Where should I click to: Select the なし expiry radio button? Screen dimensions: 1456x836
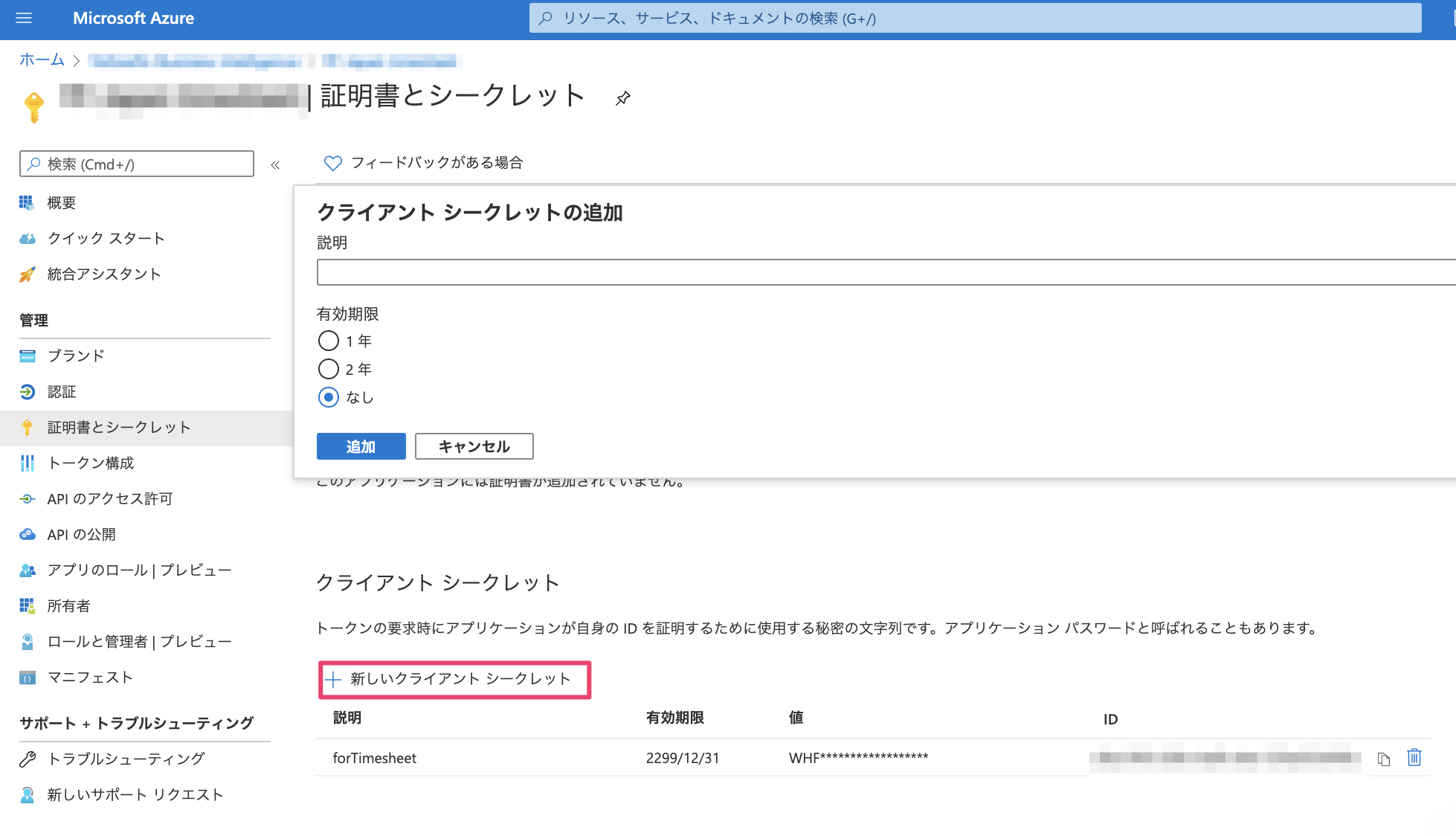328,397
